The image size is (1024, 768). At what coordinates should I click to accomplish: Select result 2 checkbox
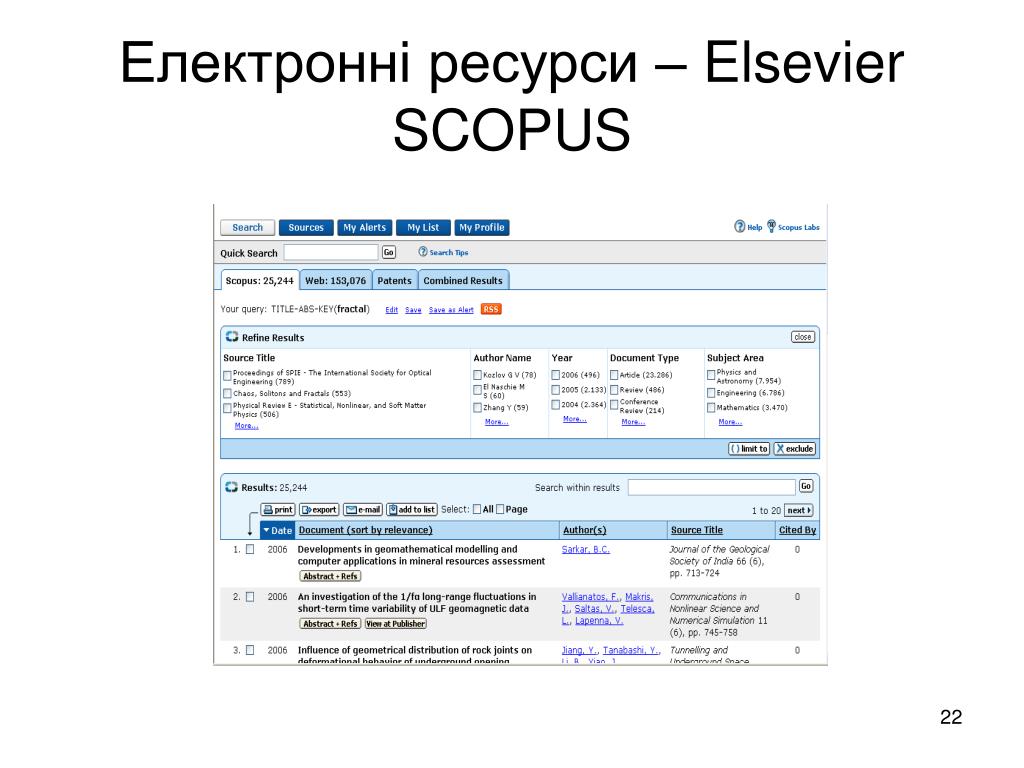[x=249, y=597]
